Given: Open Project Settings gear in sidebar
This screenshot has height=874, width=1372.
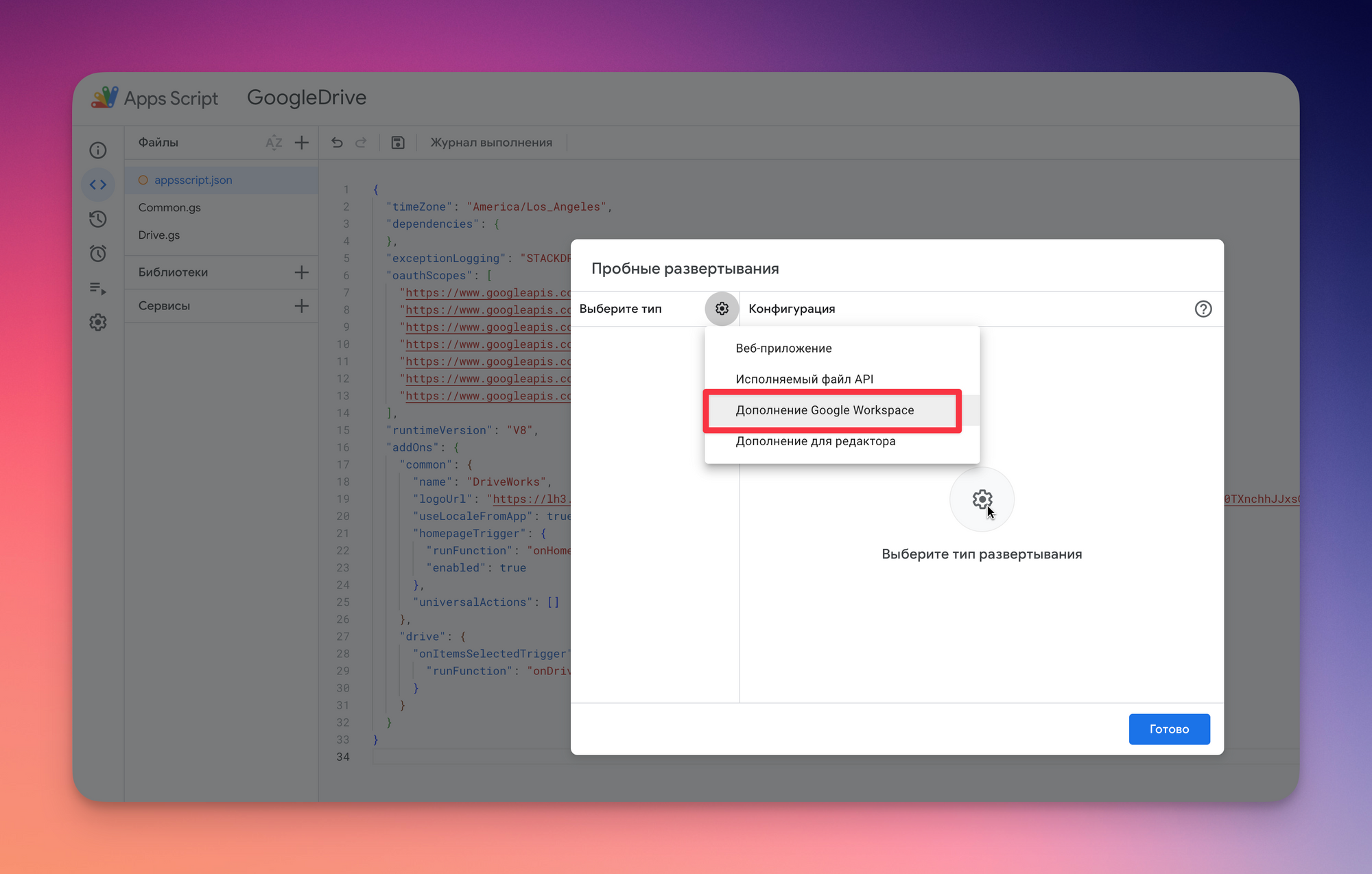Looking at the screenshot, I should 98,322.
